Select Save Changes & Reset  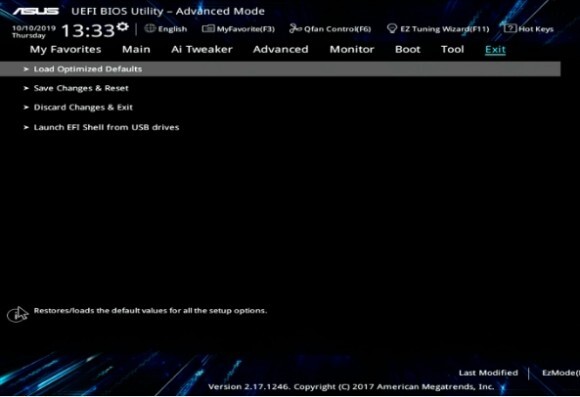pos(81,88)
